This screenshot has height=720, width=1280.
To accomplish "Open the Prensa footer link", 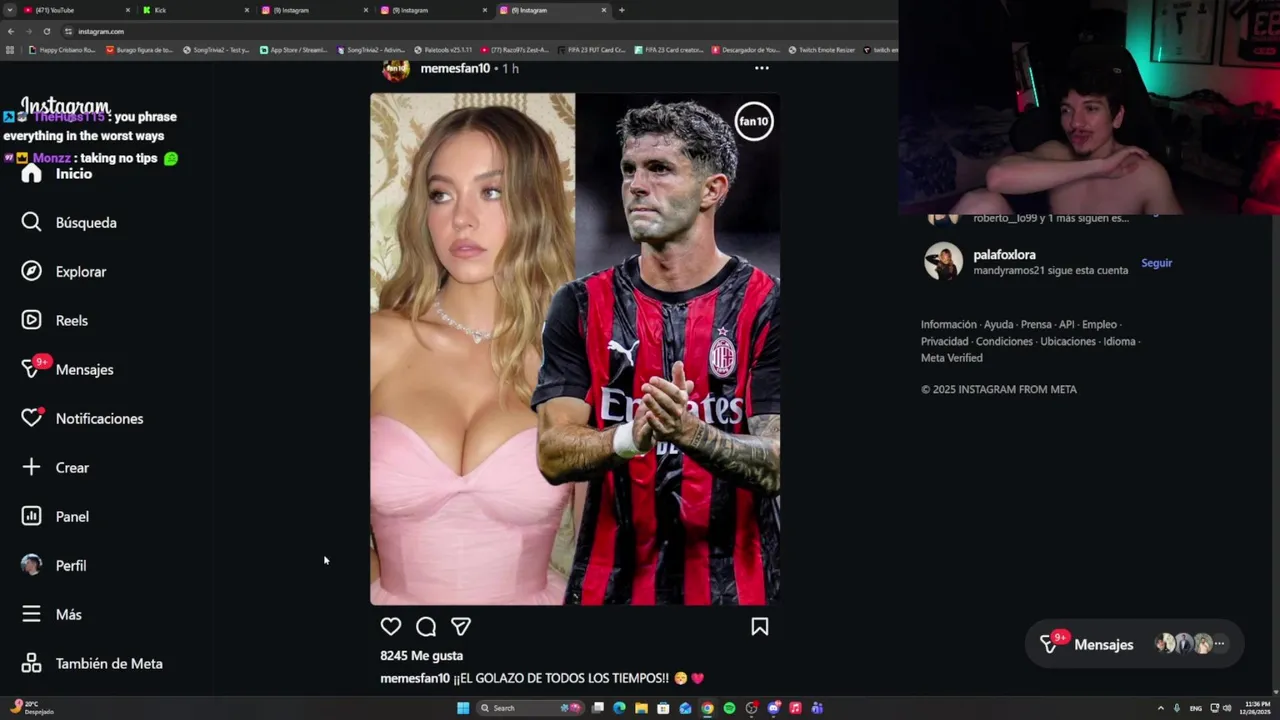I will pyautogui.click(x=1036, y=325).
